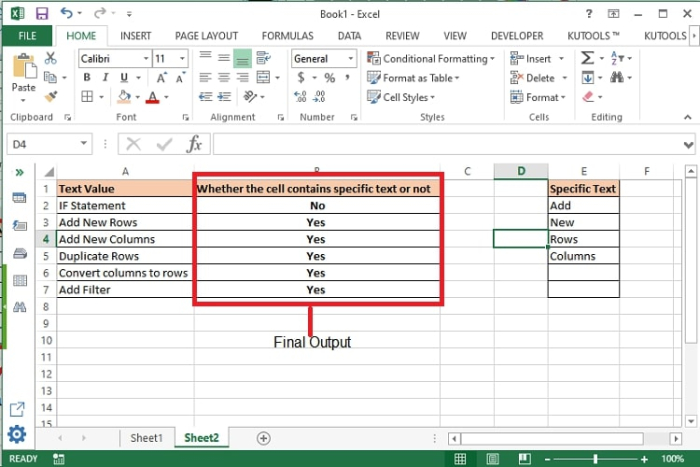700x467 pixels.
Task: Select the Format Painter brush
Action: 50,96
